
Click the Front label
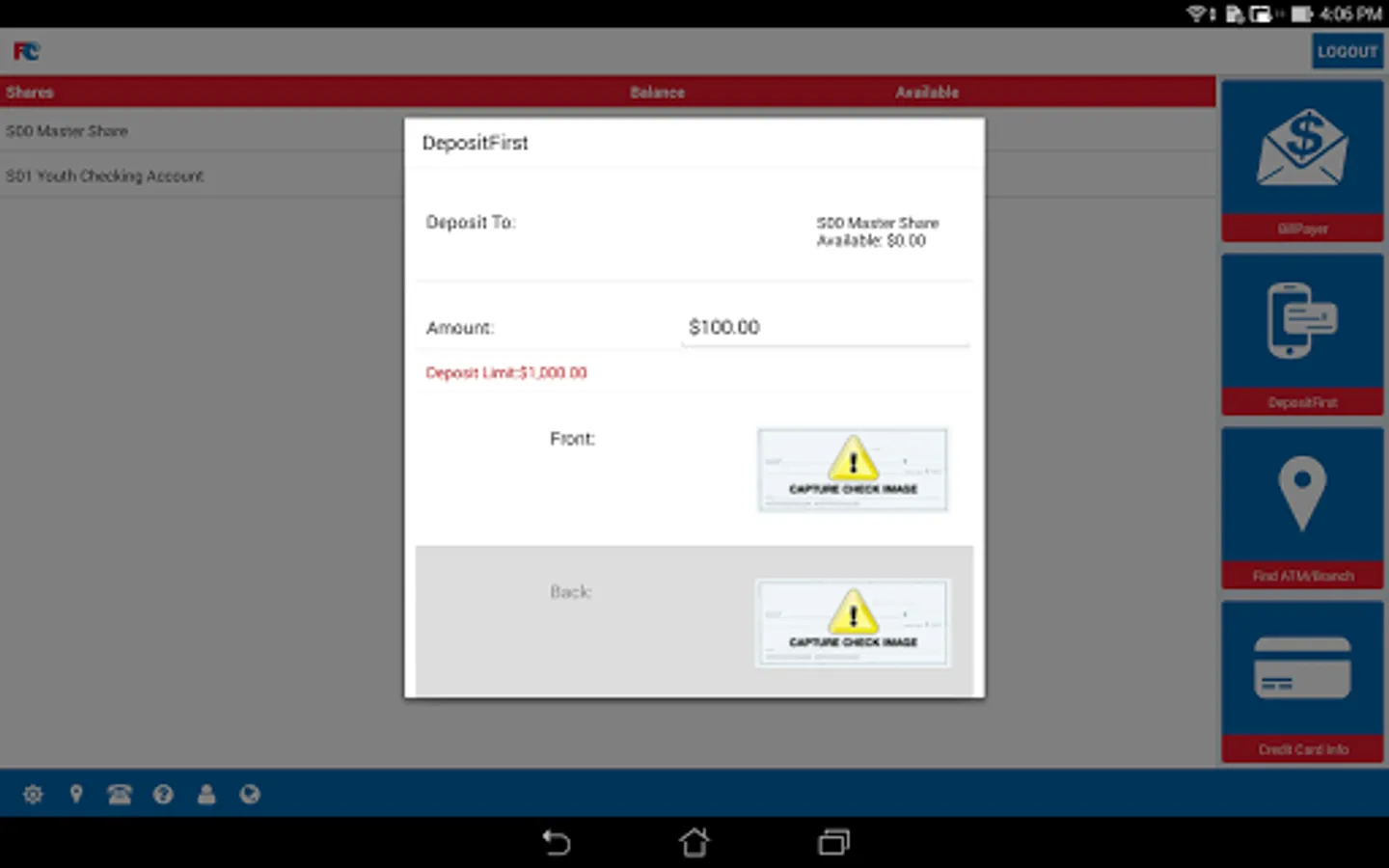573,439
